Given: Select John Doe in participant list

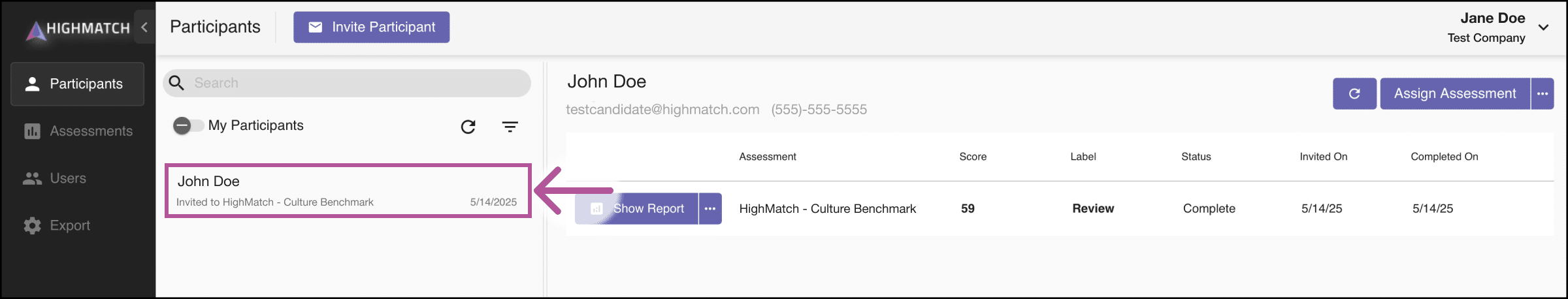Looking at the screenshot, I should (x=348, y=191).
